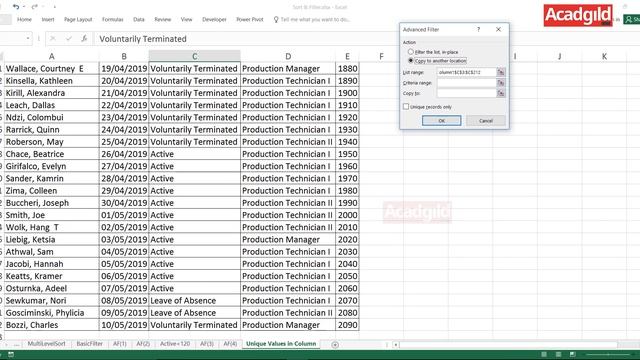Switch to the MultiLevelSort sheet tab
The width and height of the screenshot is (640, 360).
point(46,344)
